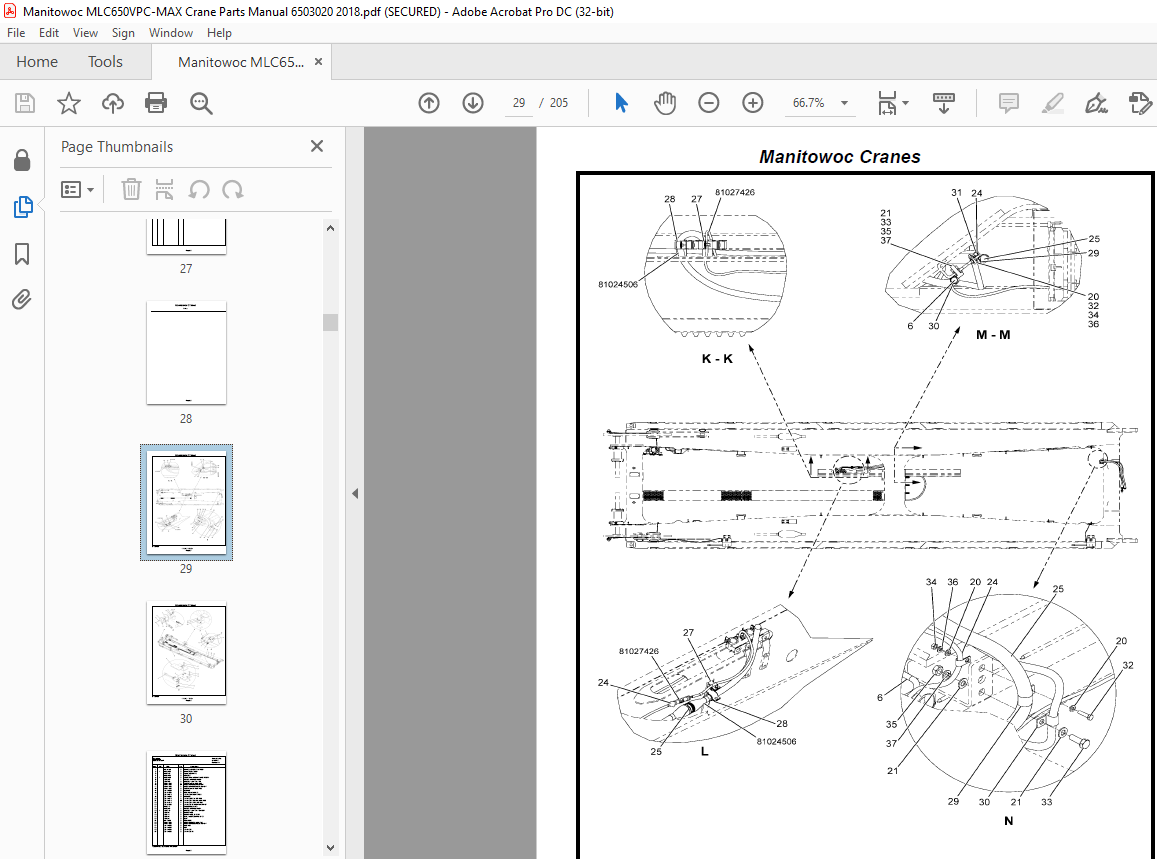The image size is (1157, 859).
Task: Select page 30 thumbnail
Action: click(187, 653)
